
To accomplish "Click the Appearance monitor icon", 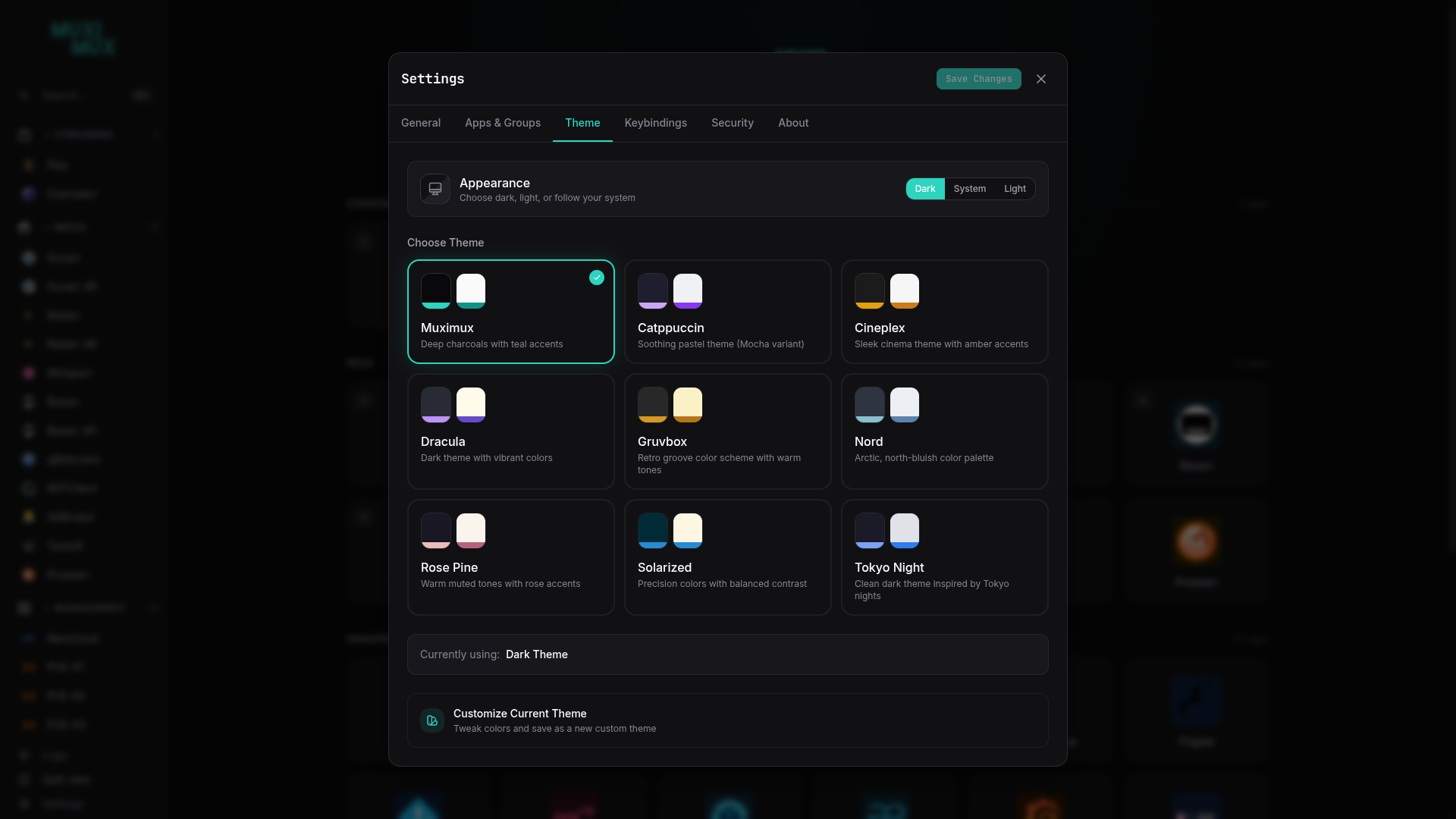I will tap(435, 189).
